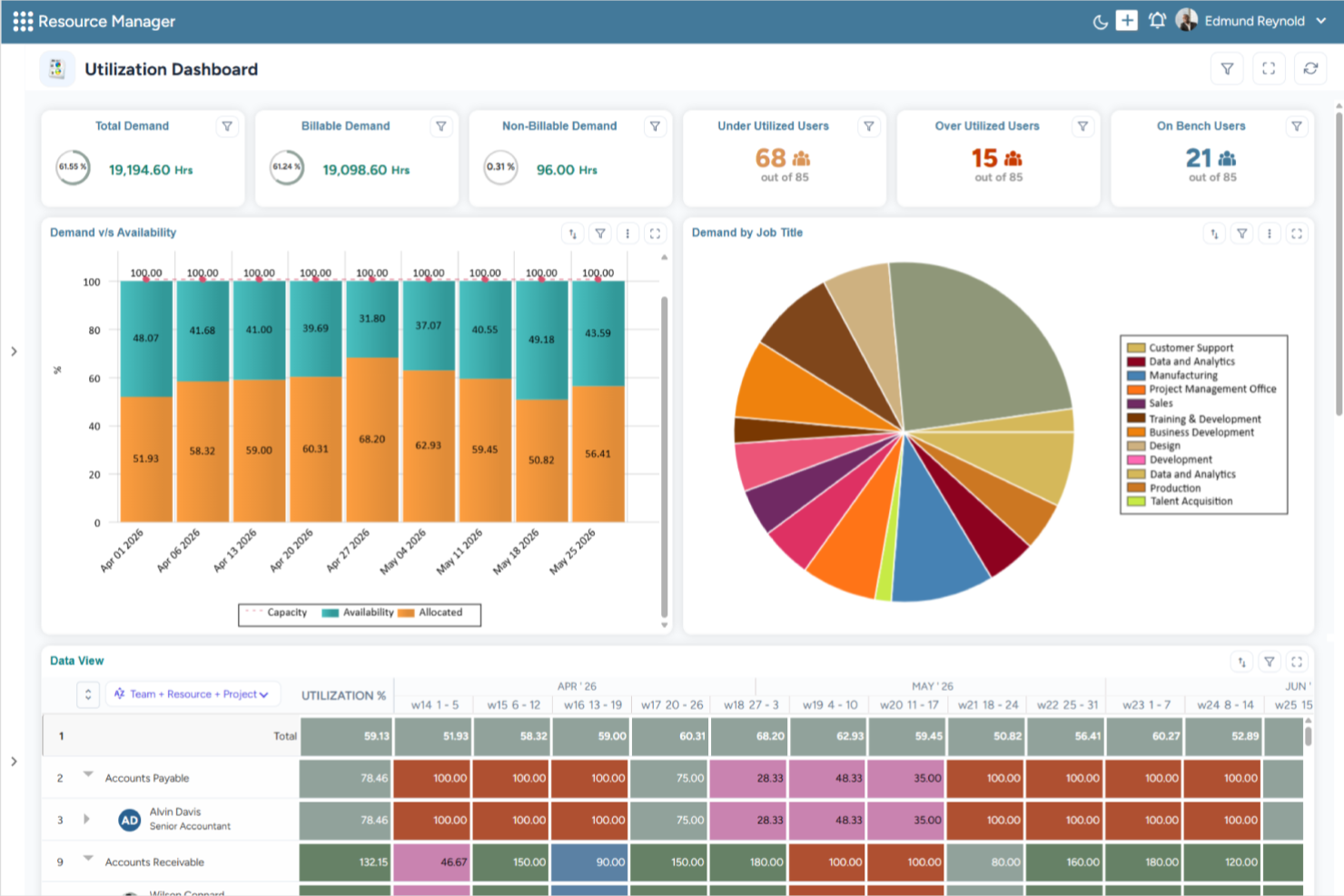The width and height of the screenshot is (1344, 896).
Task: Toggle Availability series in chart legend
Action: (358, 613)
